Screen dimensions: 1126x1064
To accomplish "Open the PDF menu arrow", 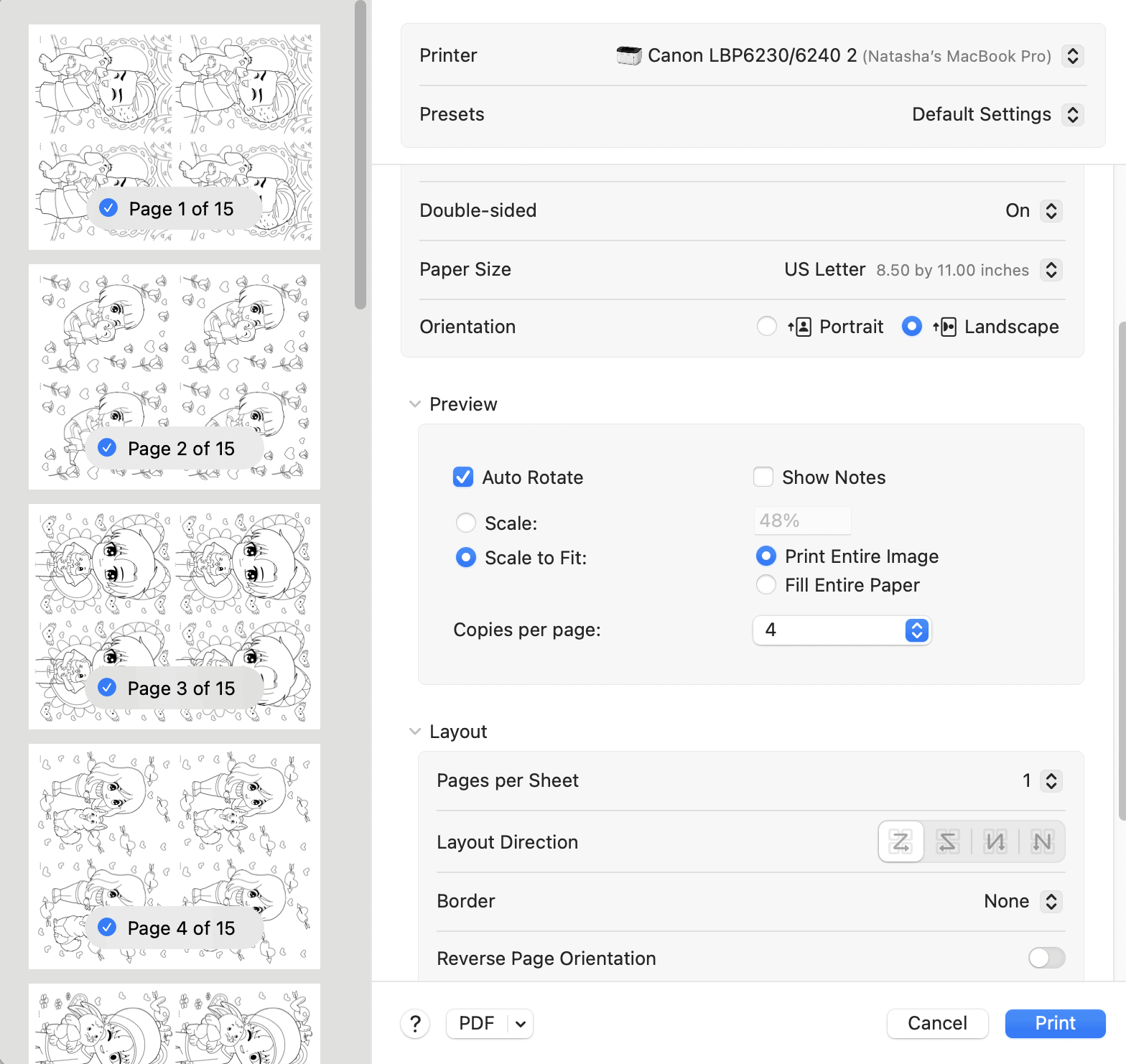I will (521, 1024).
